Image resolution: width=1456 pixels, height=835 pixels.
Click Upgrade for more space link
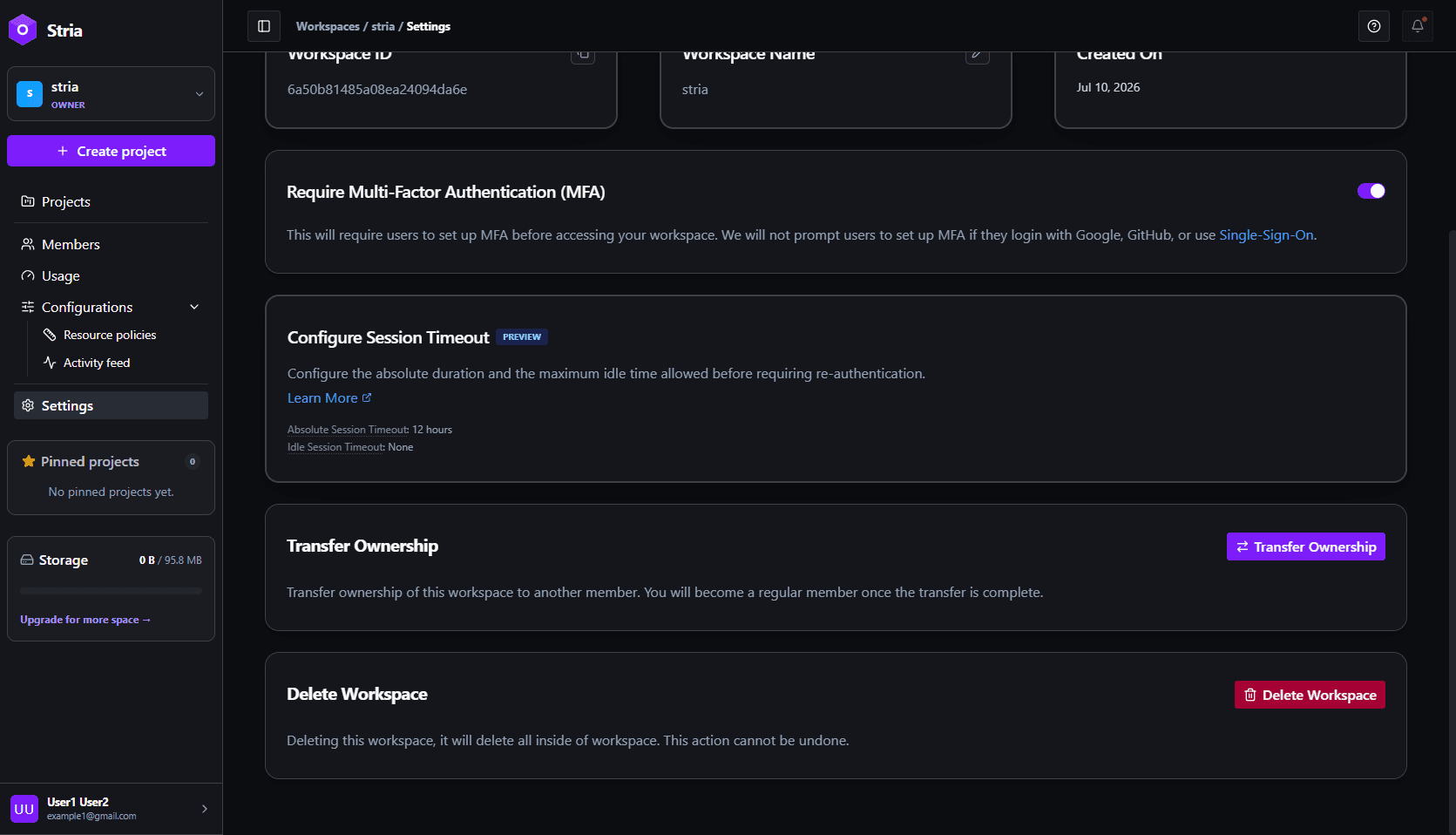point(85,620)
